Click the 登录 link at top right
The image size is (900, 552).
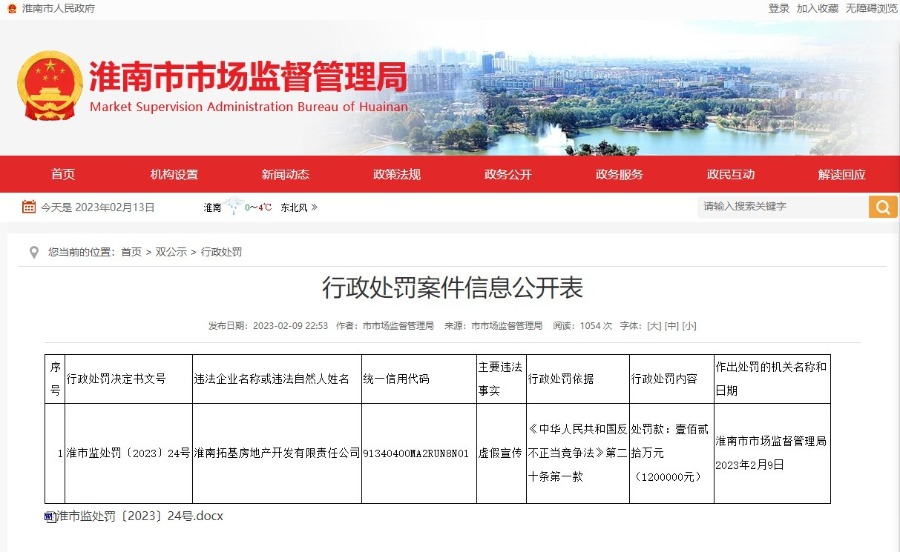coord(779,8)
